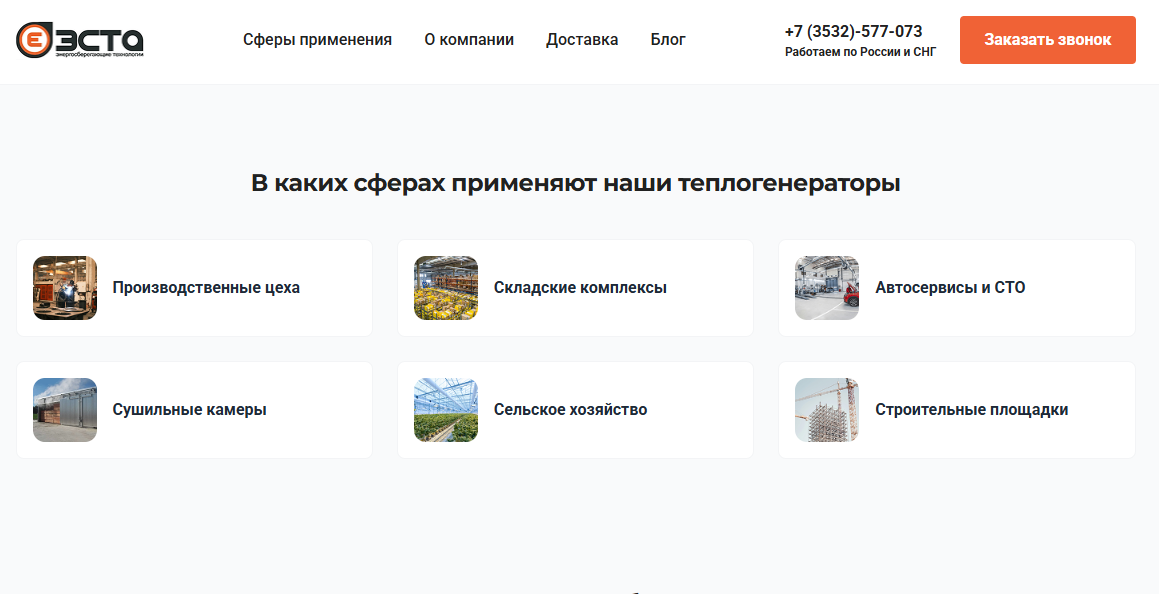Open the Складские комплексы thumbnail image
The height and width of the screenshot is (594, 1159).
click(446, 288)
